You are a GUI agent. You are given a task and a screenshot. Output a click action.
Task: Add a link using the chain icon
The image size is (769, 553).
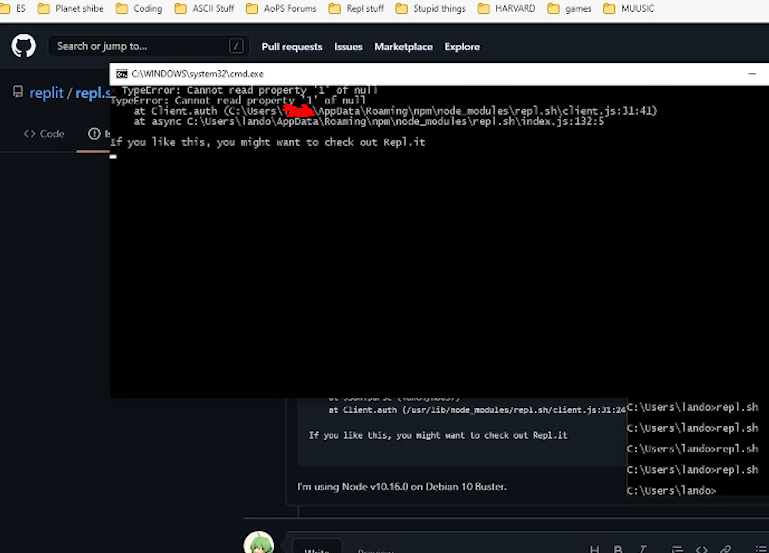pyautogui.click(x=725, y=550)
